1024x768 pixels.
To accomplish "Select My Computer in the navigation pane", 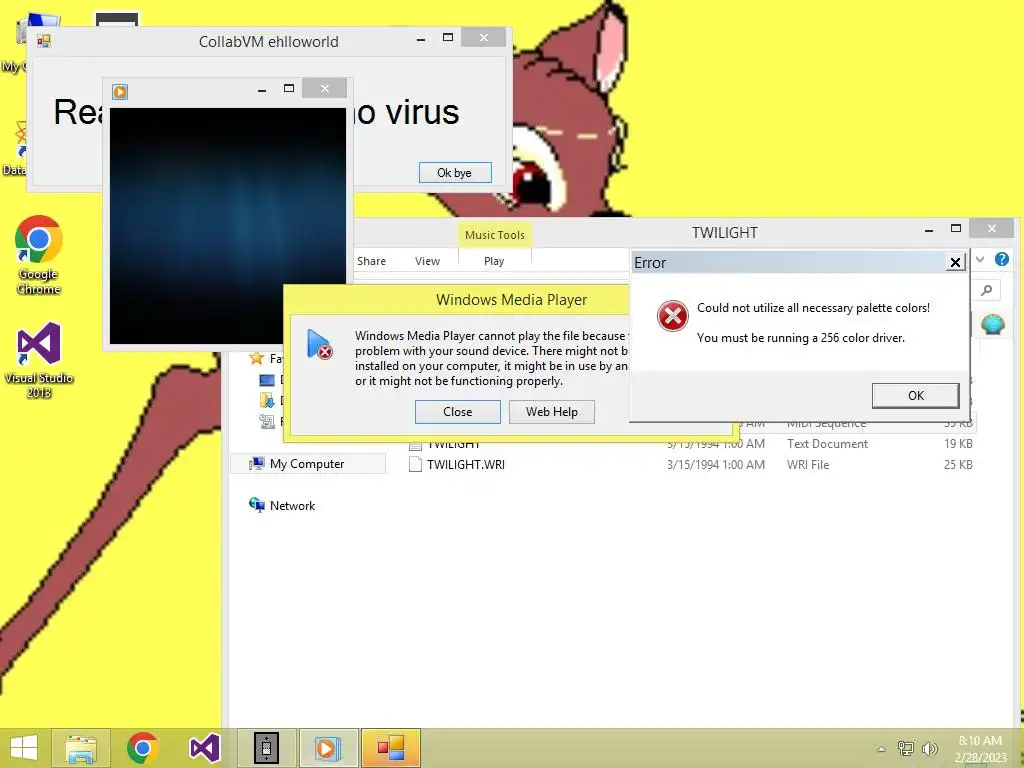I will pos(308,464).
